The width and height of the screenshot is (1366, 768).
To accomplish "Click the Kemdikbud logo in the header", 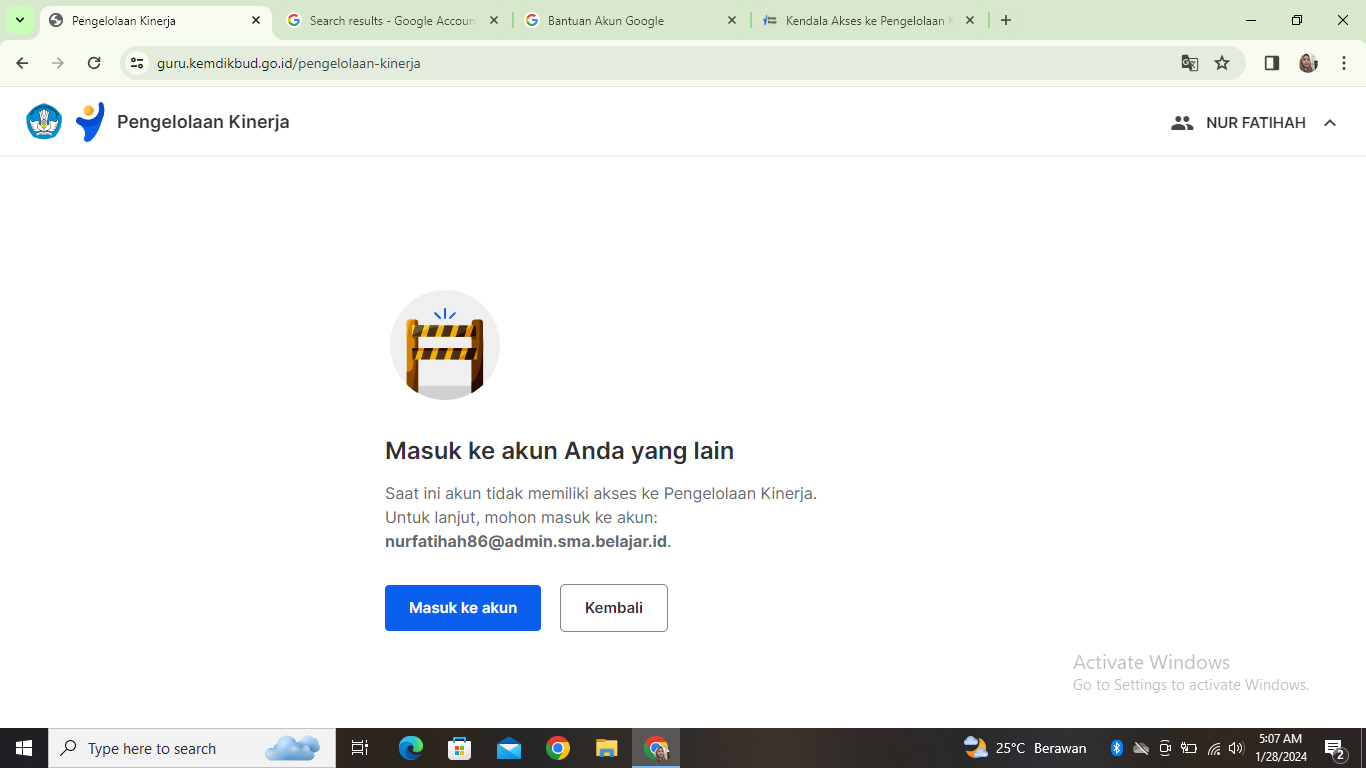I will tap(44, 122).
